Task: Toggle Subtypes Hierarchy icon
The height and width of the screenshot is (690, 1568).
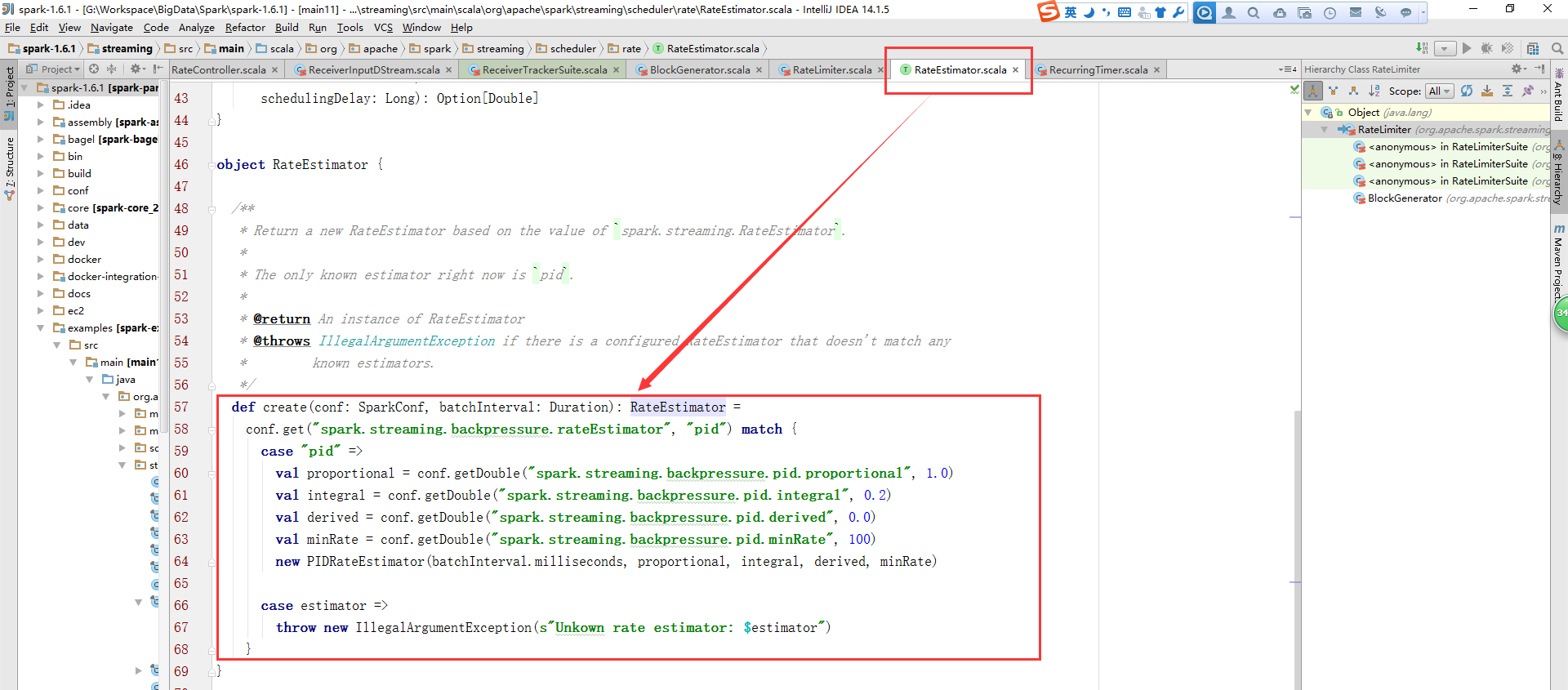Action: coord(1354,91)
